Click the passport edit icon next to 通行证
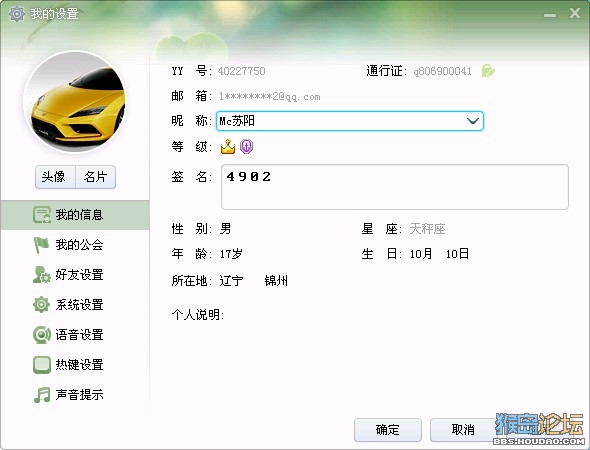Viewport: 590px width, 450px height. click(x=488, y=71)
